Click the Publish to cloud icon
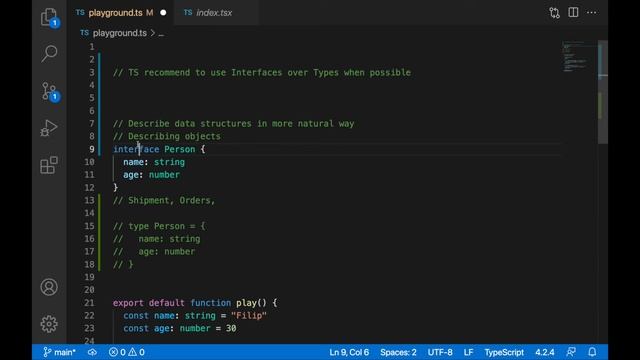Viewport: 640px width, 360px height. click(x=92, y=352)
